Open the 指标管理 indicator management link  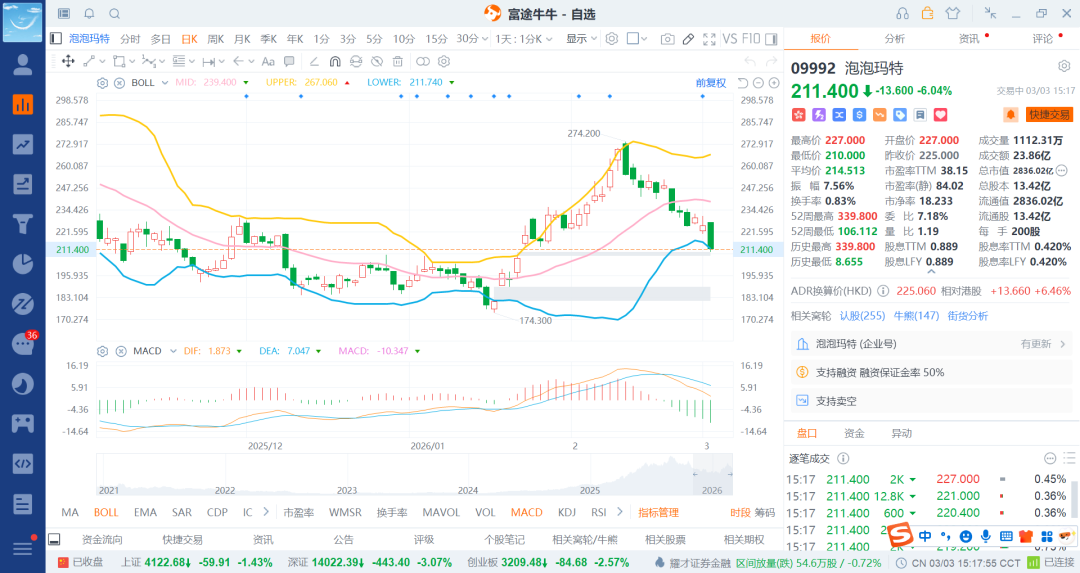tap(659, 512)
